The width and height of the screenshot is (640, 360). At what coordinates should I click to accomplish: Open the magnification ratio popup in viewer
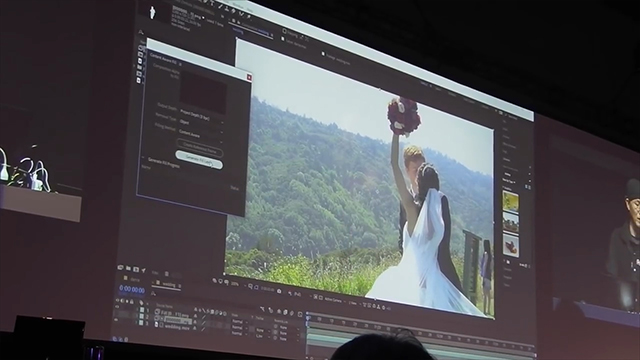click(235, 284)
